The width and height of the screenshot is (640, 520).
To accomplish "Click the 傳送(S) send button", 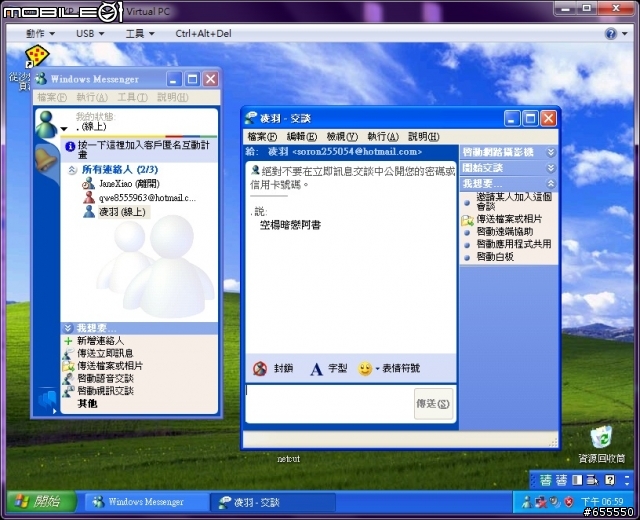I will (x=433, y=404).
